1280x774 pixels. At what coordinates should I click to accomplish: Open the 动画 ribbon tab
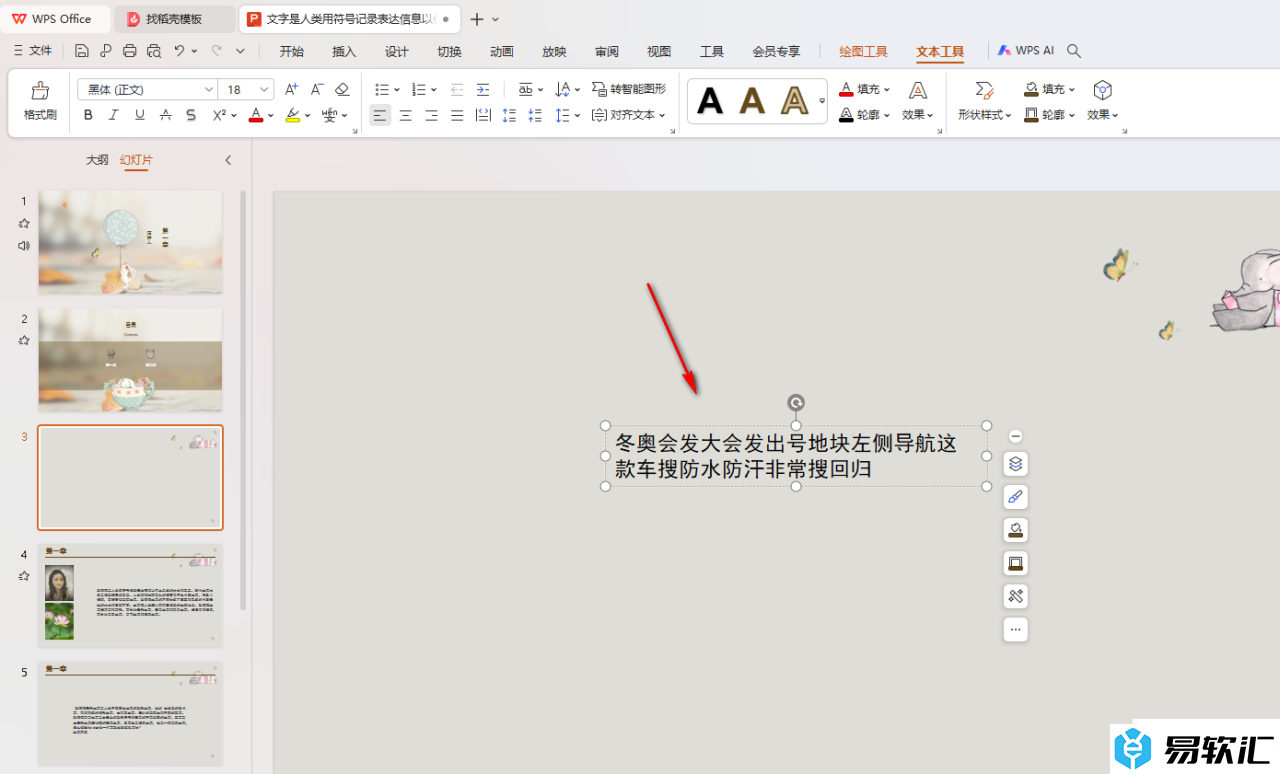502,51
